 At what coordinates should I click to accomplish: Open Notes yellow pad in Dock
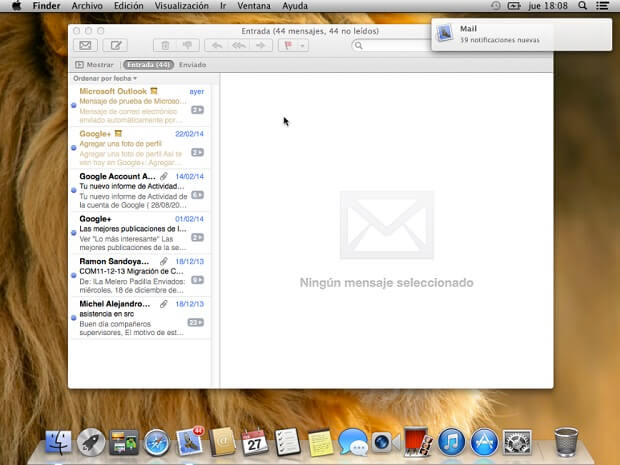320,443
